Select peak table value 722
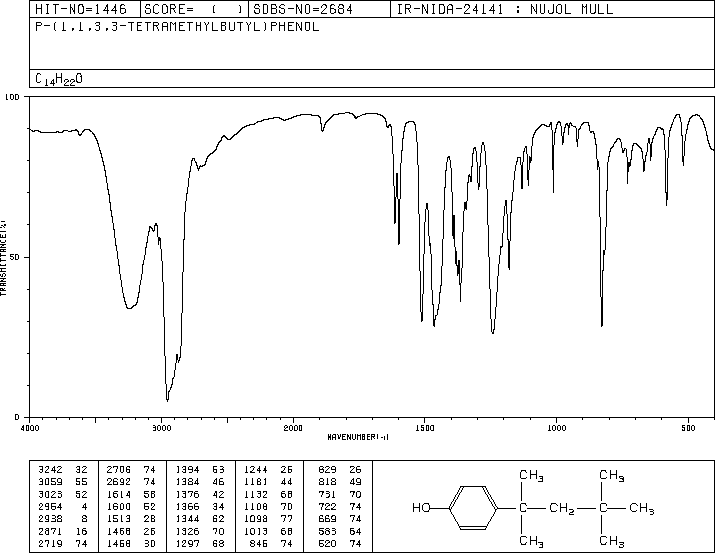Screen dimensions: 715x553 (327, 507)
